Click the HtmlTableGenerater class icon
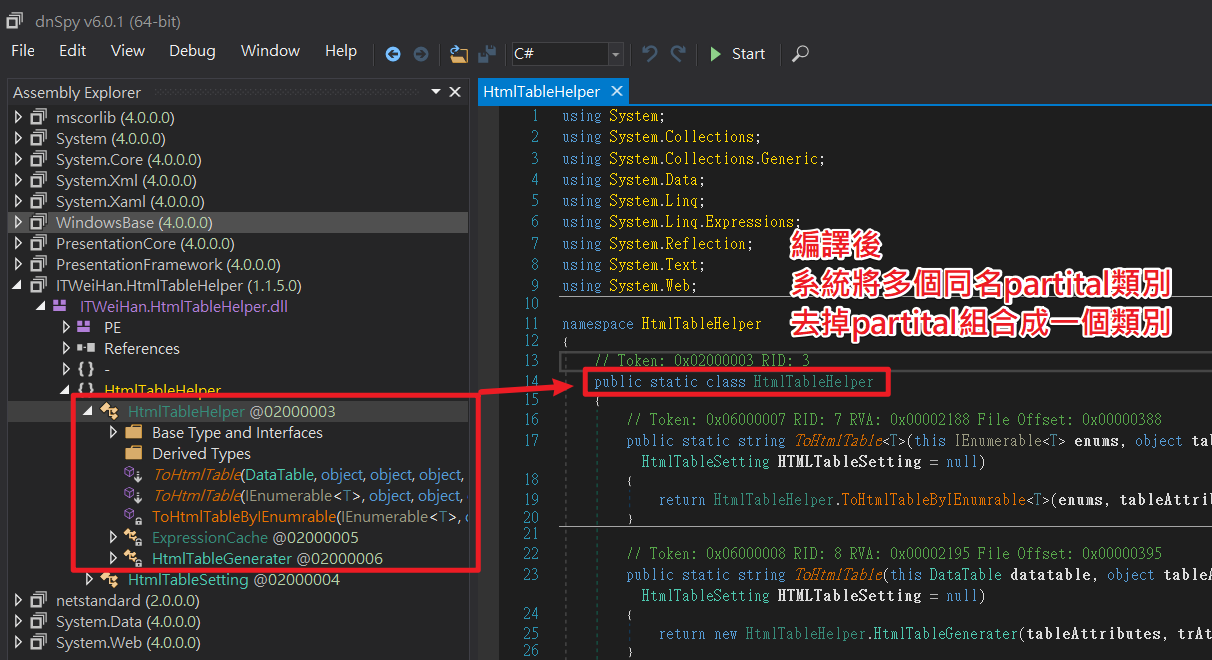The height and width of the screenshot is (660, 1212). [x=134, y=559]
